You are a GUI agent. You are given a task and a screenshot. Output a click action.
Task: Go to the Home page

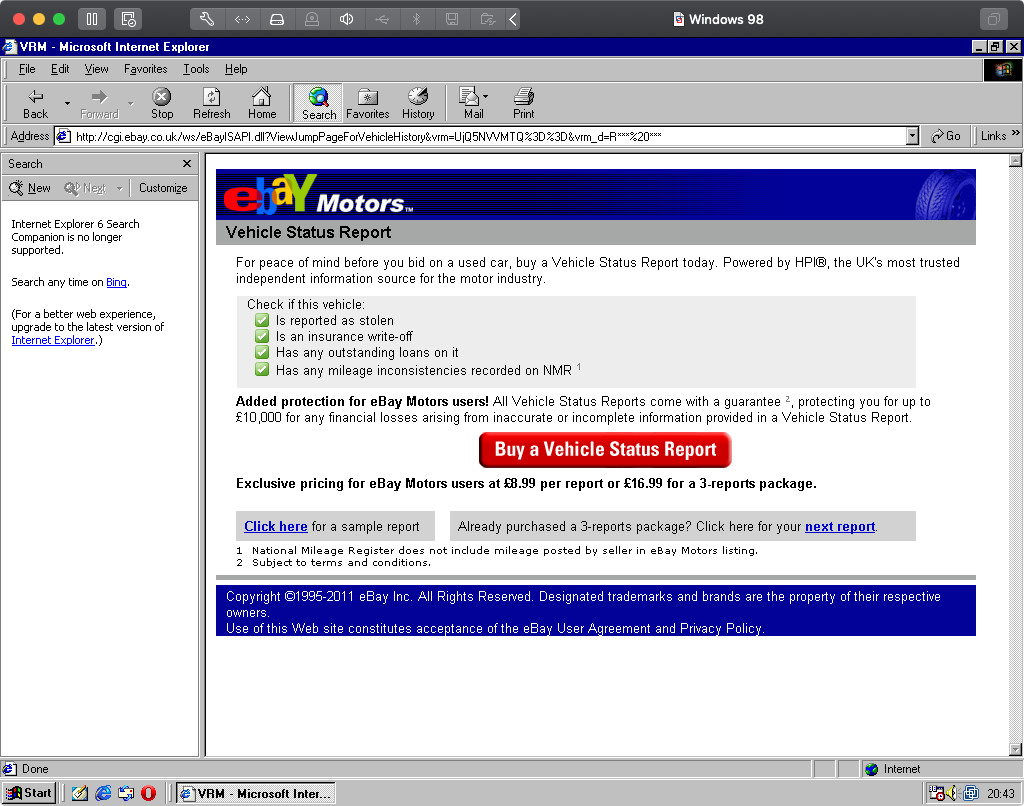coord(262,104)
